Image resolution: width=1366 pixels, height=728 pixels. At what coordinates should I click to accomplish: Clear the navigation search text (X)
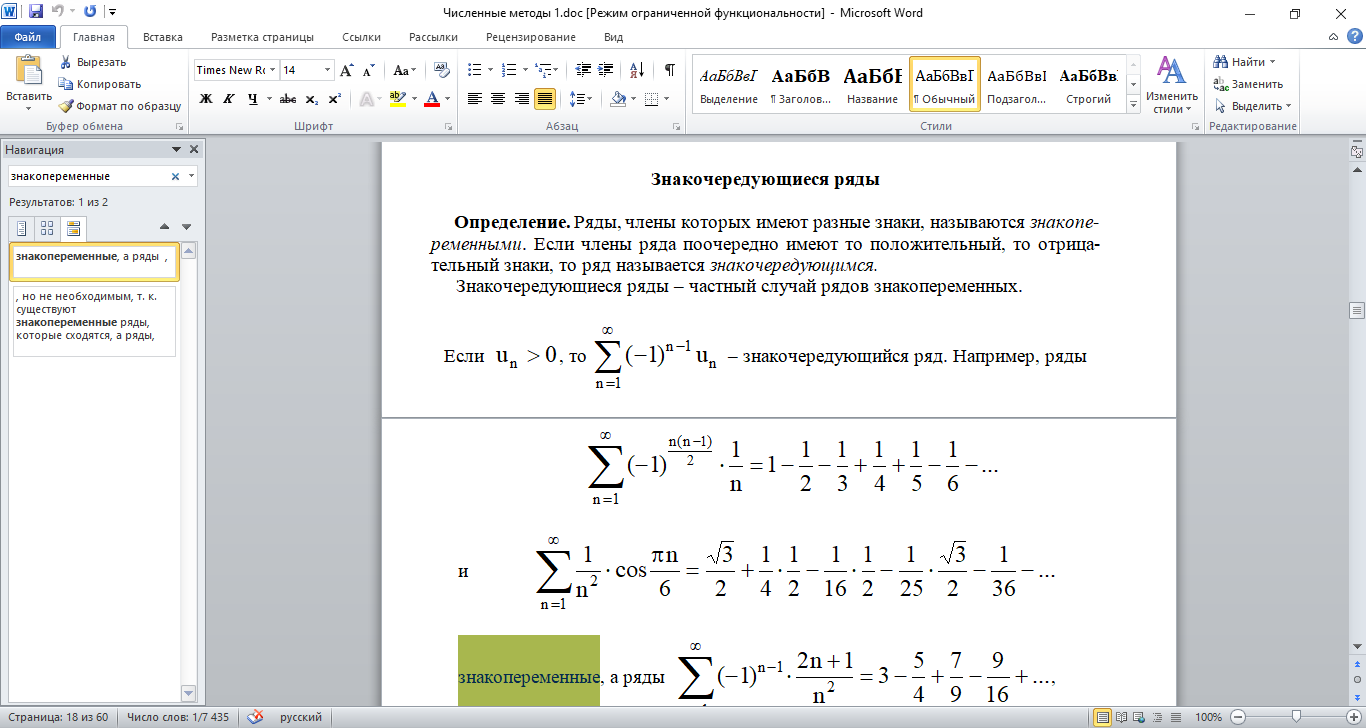click(x=175, y=176)
